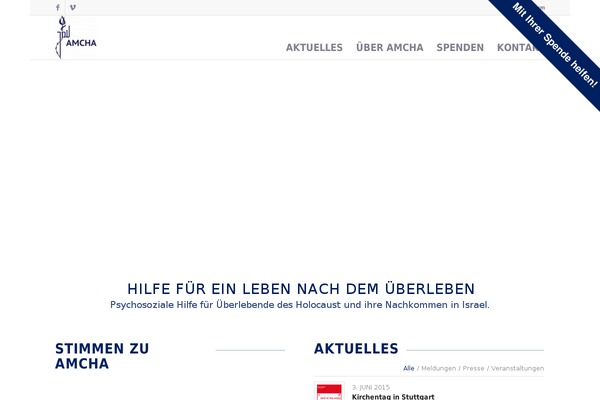Click the 'Hilfe für ein Leben nach dem Überleben' heading

pos(301,289)
